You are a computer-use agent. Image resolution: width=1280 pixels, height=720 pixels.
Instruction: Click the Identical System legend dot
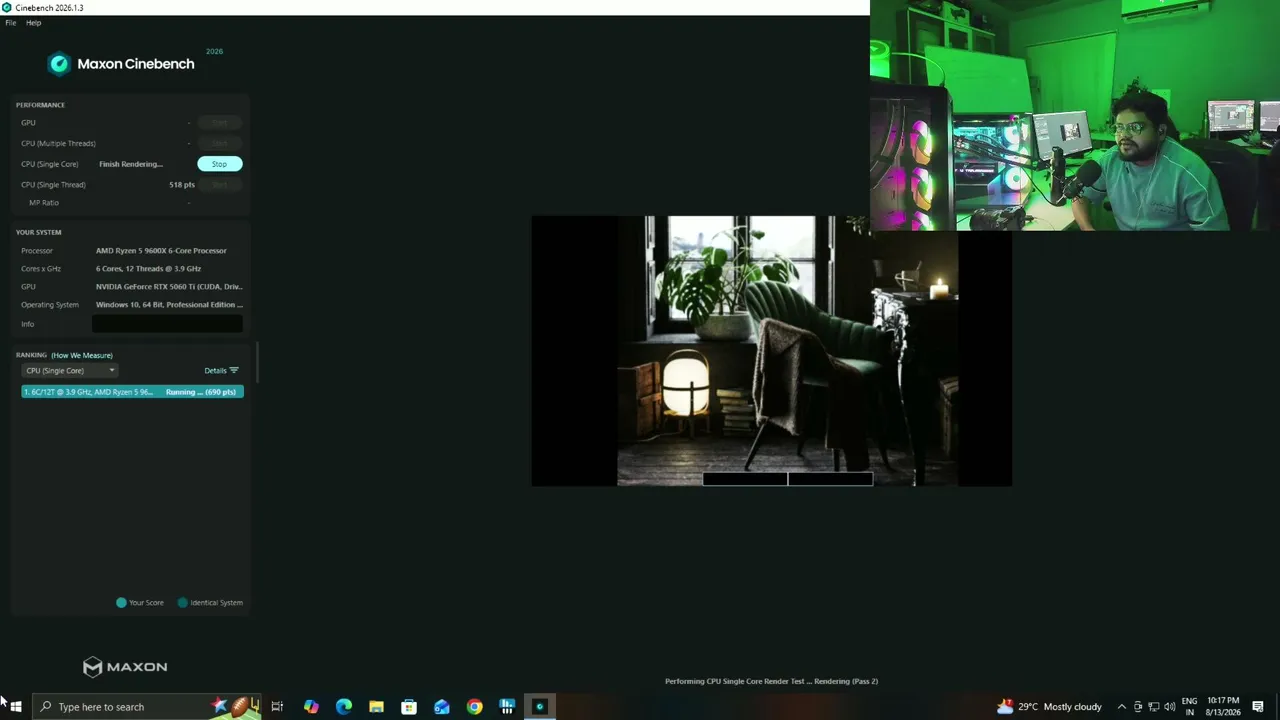click(x=182, y=603)
